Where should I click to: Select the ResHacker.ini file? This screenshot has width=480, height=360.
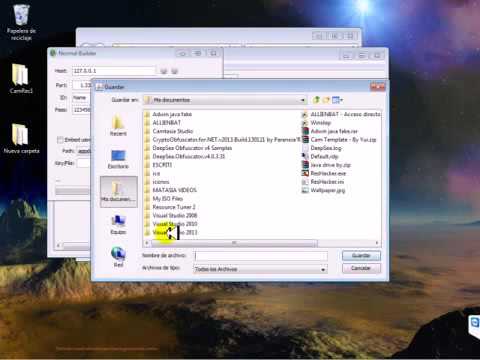click(x=323, y=182)
